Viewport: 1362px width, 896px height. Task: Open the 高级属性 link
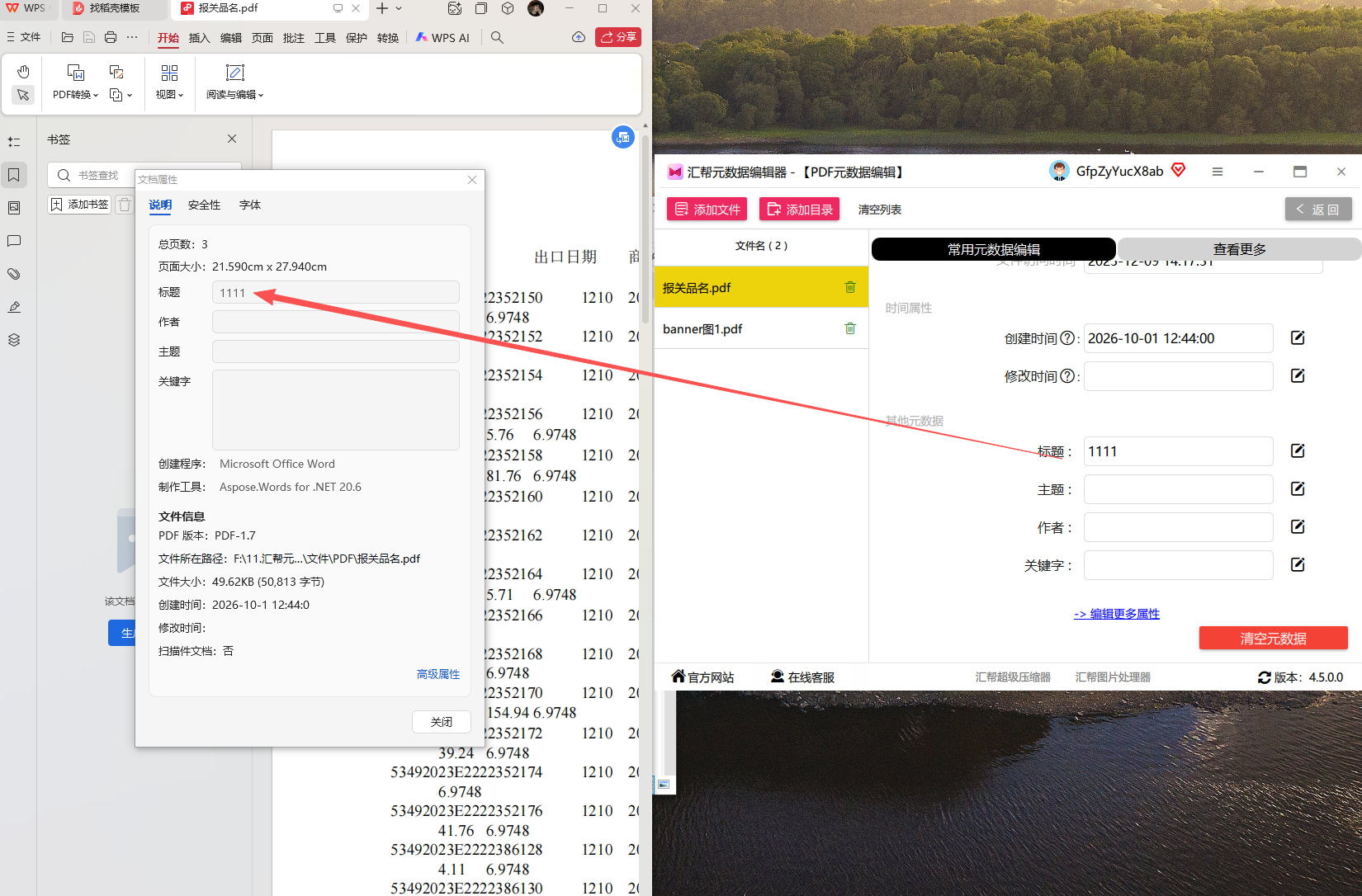pos(438,674)
